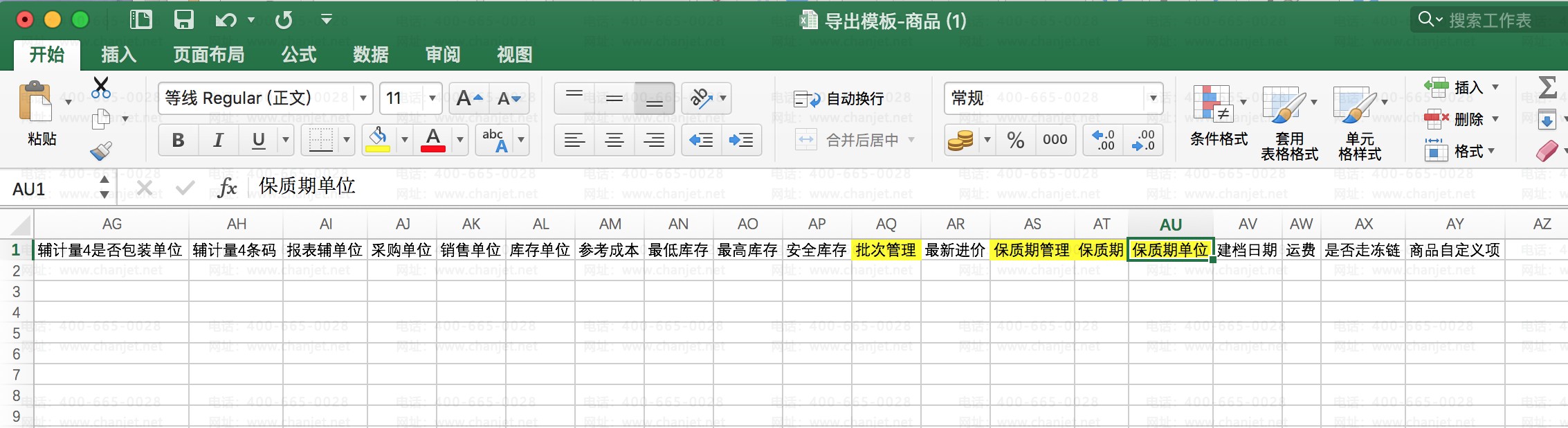Switch to the 数据 tab

pos(371,55)
